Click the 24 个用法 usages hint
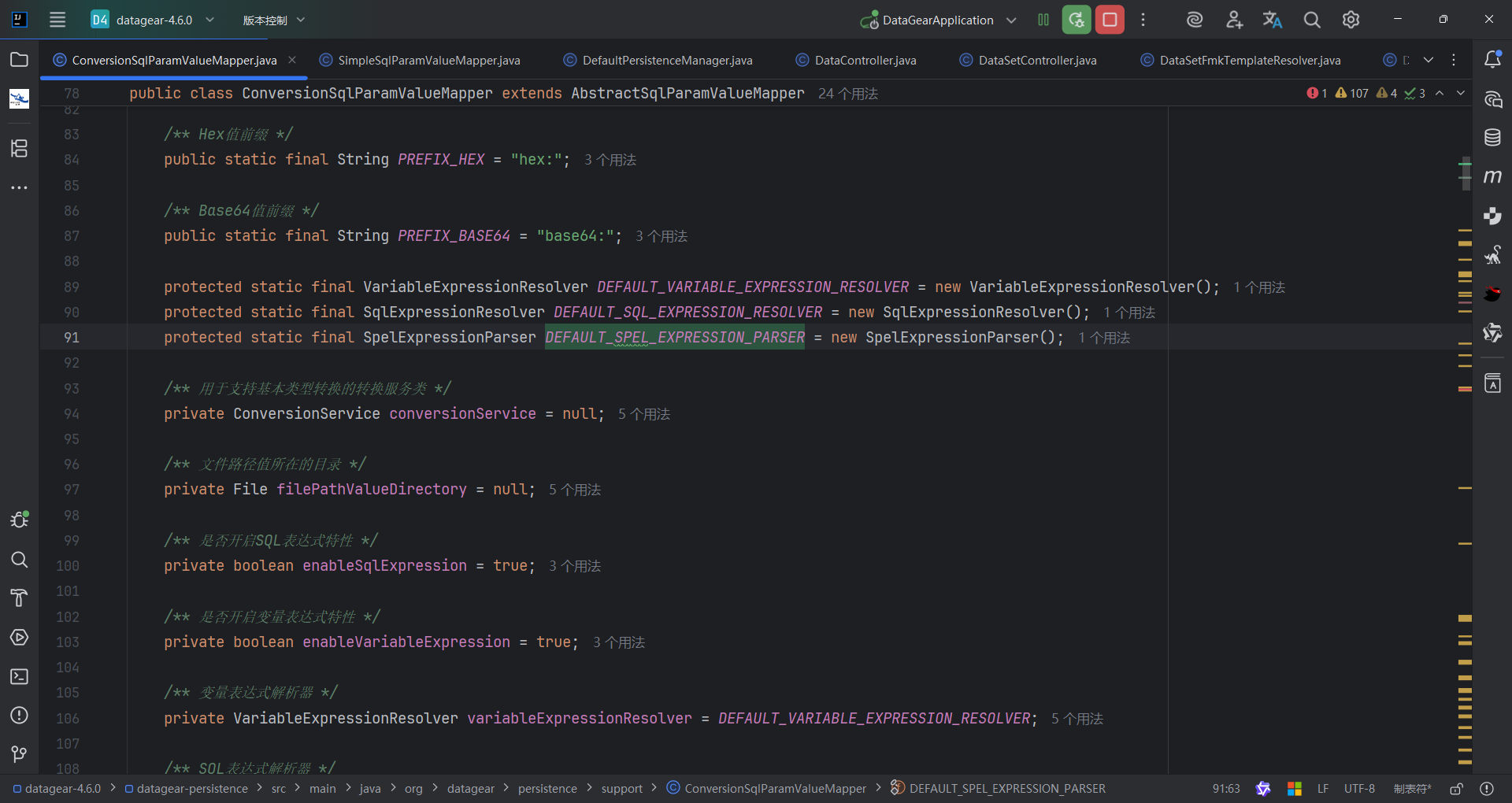Viewport: 1512px width, 803px height. [847, 94]
